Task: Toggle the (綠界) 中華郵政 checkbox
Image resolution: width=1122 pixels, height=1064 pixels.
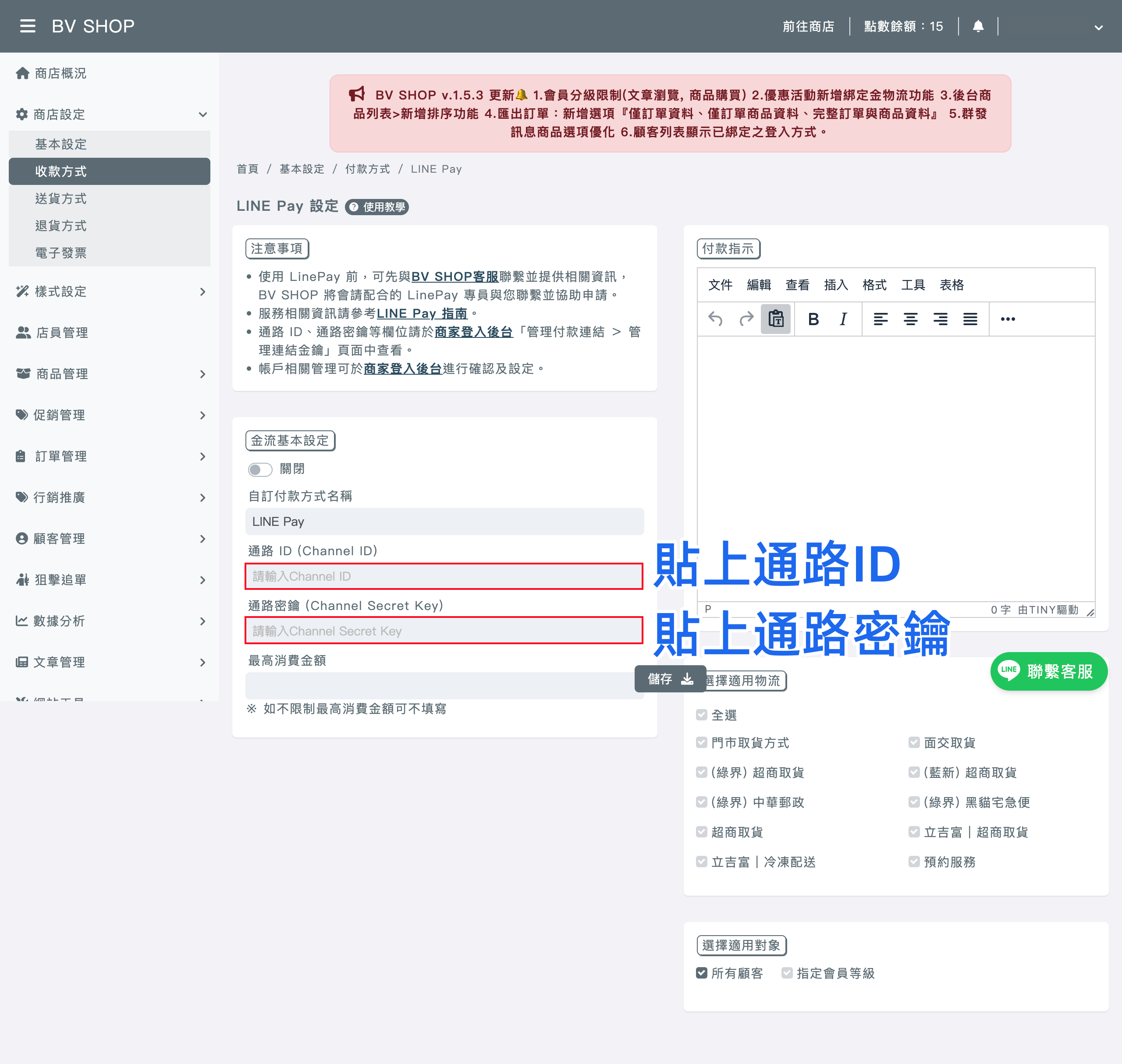Action: 702,802
